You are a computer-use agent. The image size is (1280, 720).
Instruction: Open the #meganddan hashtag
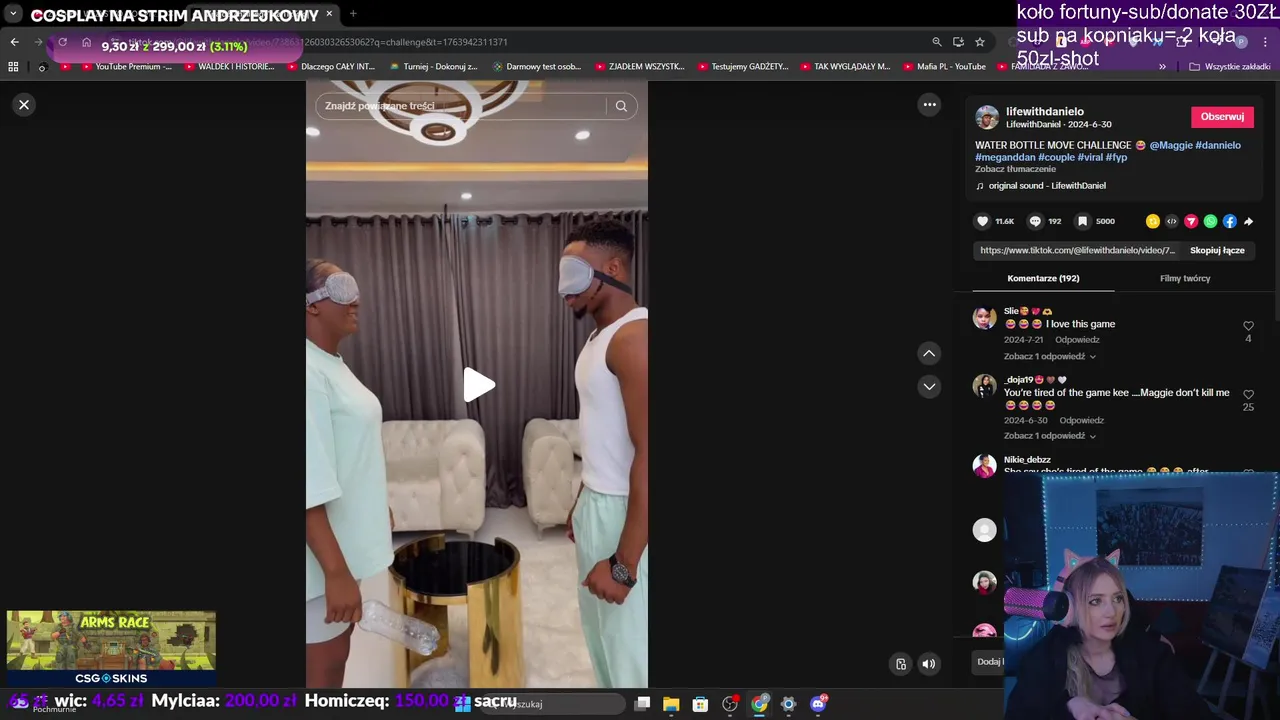[x=1005, y=157]
